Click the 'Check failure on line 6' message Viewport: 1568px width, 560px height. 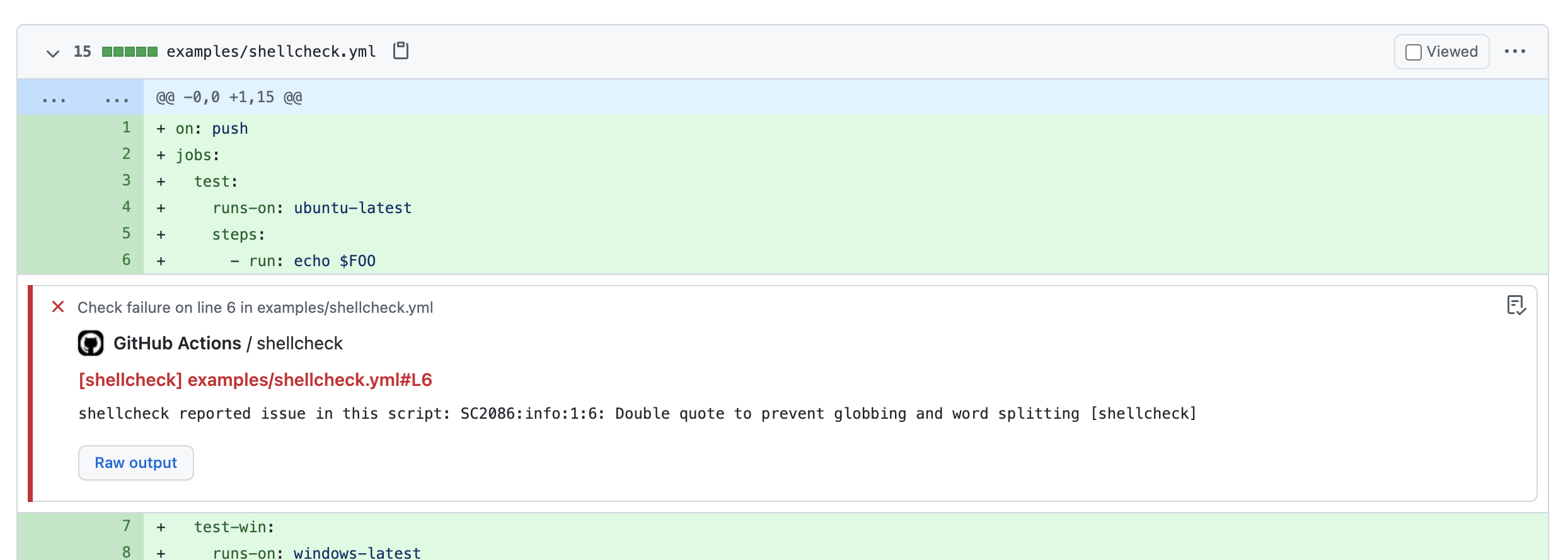[x=255, y=307]
